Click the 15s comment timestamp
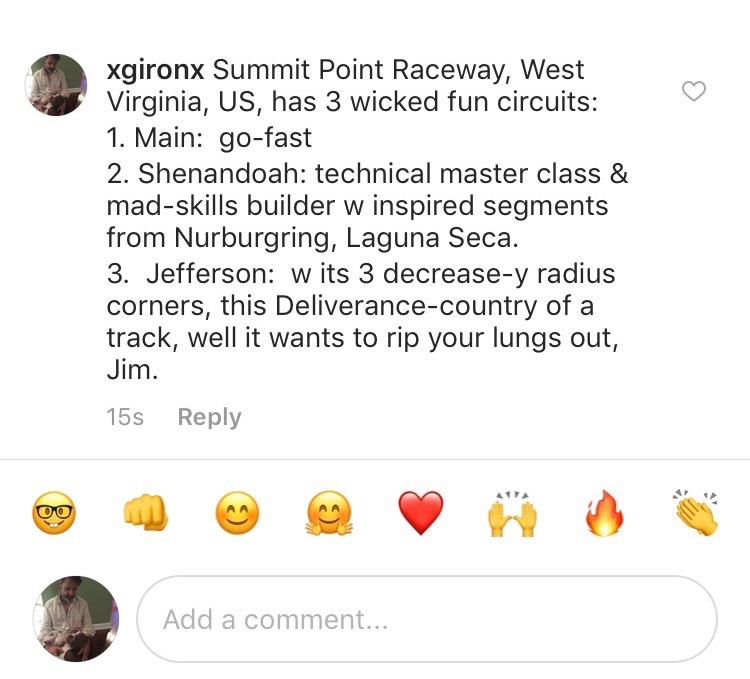 [x=125, y=416]
